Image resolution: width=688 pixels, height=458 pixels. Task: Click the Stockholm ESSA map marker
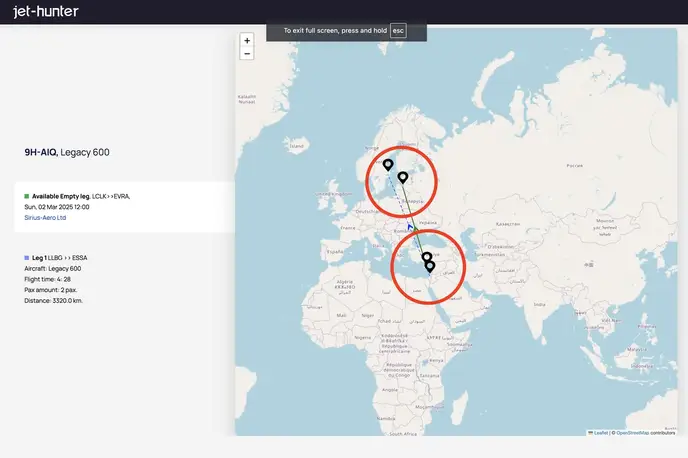coord(388,166)
